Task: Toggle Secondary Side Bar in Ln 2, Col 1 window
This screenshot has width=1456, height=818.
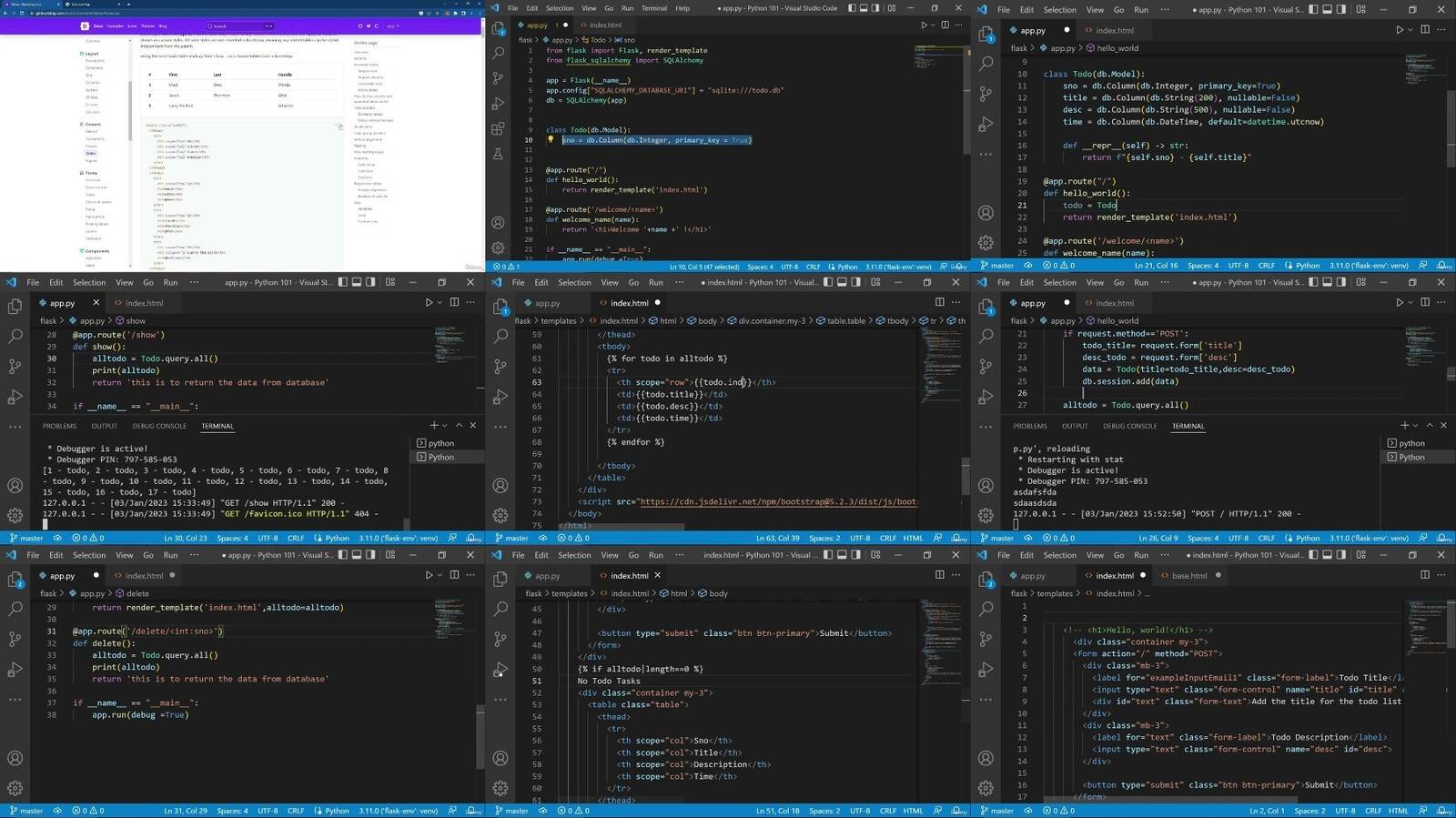Action: [x=1341, y=555]
